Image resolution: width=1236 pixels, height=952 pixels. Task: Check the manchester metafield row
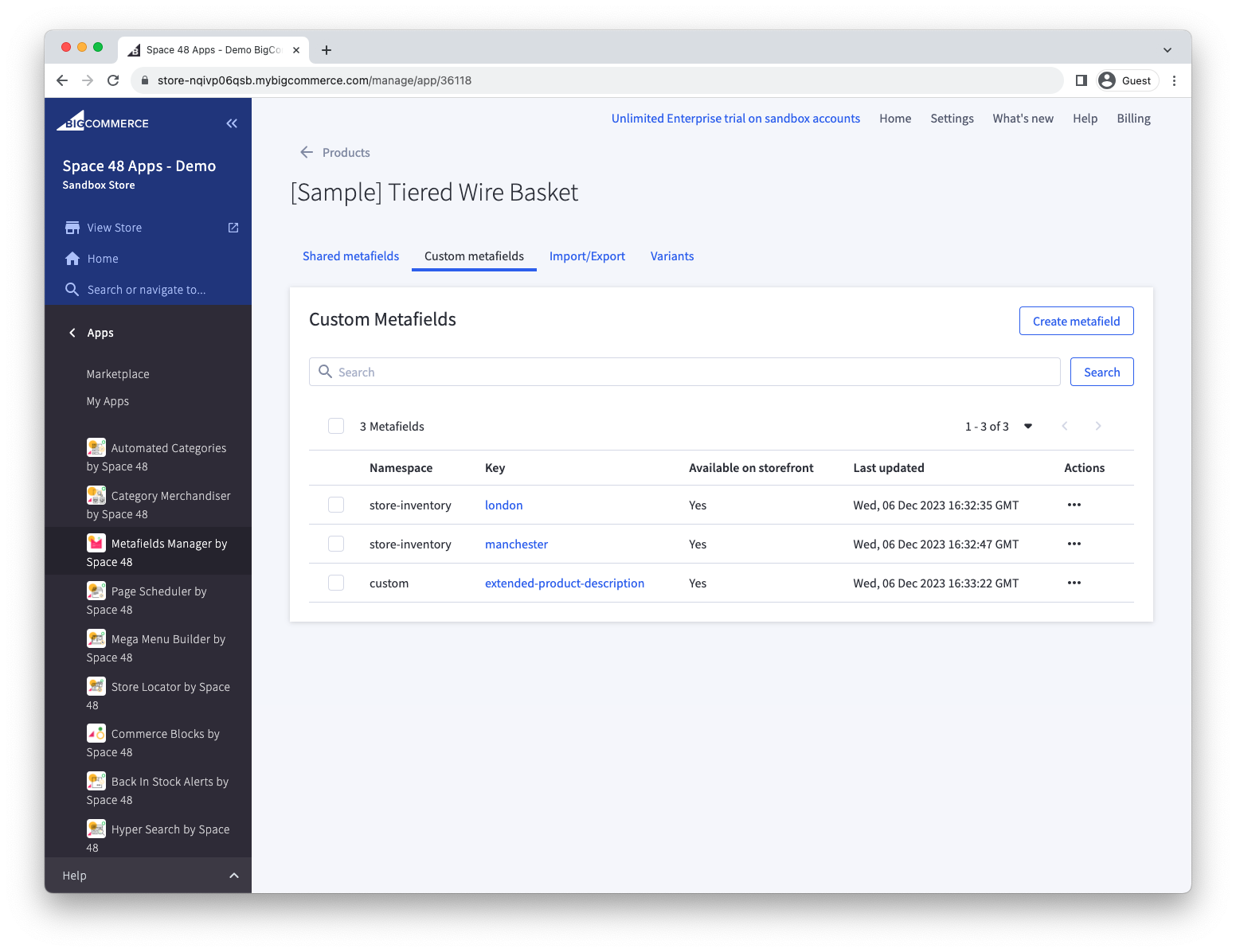(336, 544)
